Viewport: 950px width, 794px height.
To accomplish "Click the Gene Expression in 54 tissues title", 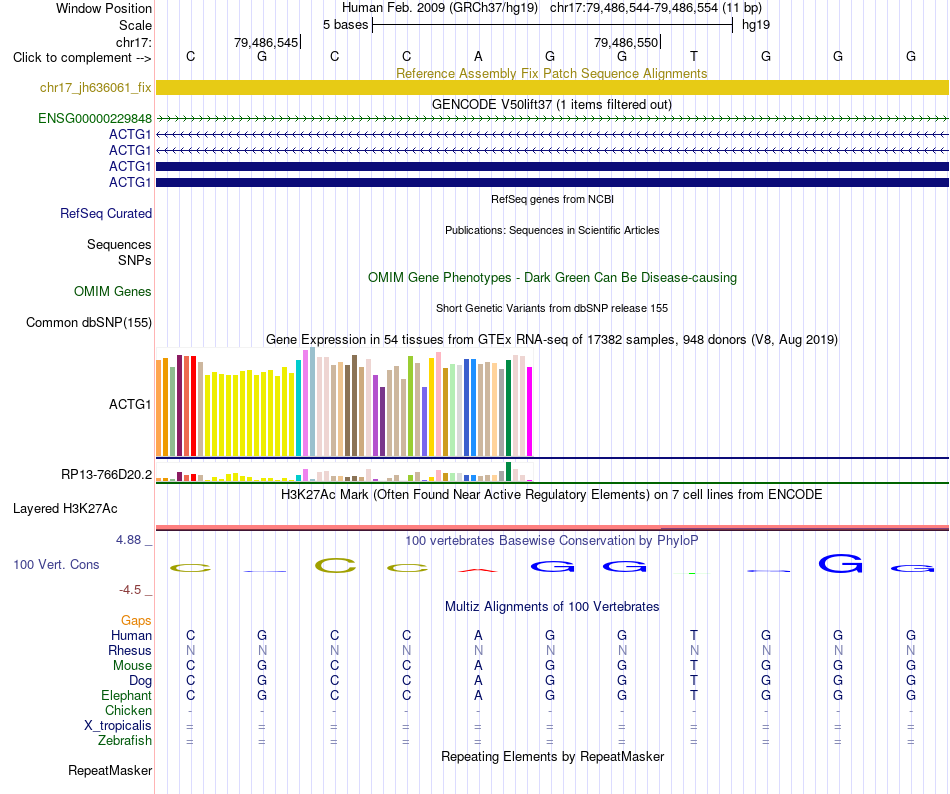I will tap(552, 339).
